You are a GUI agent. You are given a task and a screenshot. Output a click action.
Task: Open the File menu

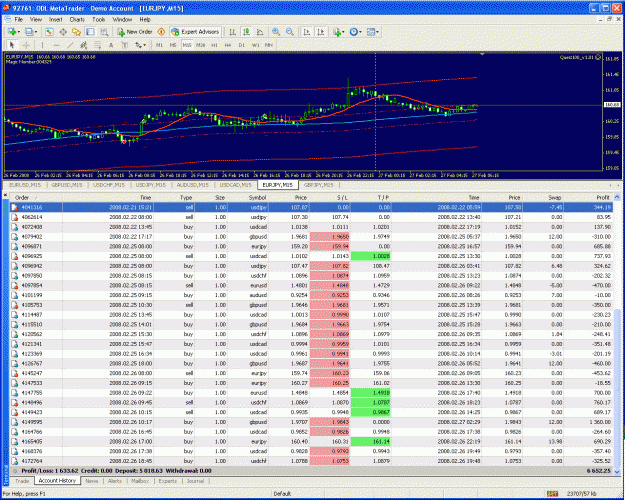tap(19, 20)
